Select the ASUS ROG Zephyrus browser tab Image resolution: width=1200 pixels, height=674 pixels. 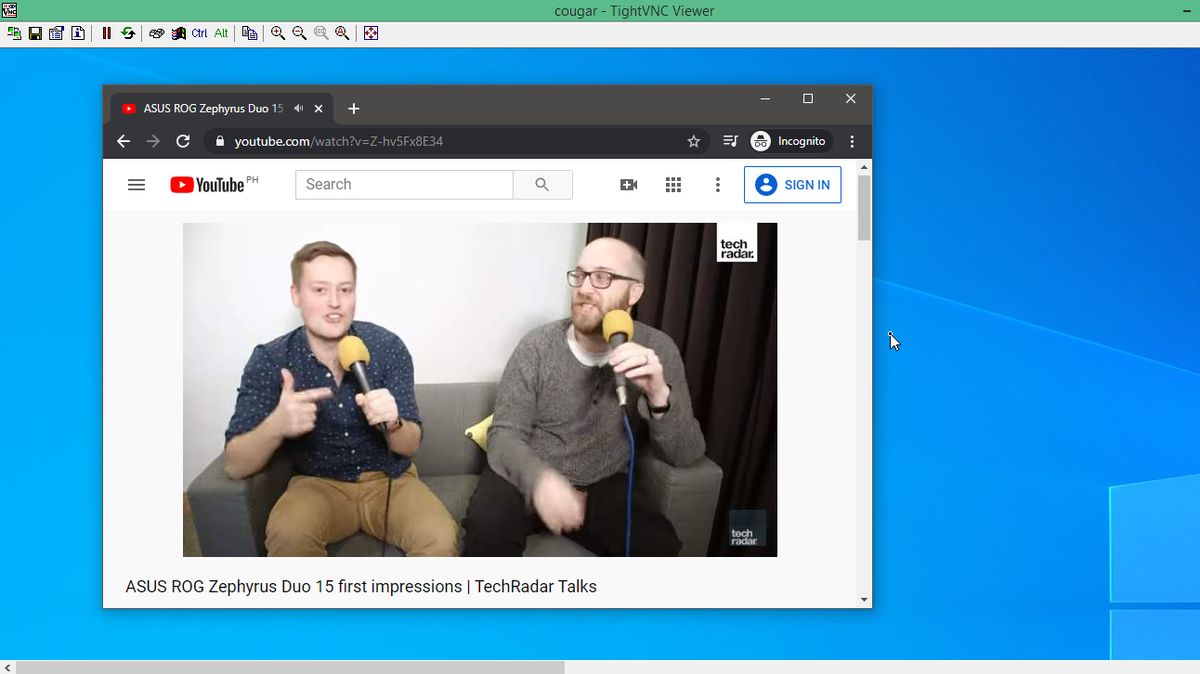point(210,108)
